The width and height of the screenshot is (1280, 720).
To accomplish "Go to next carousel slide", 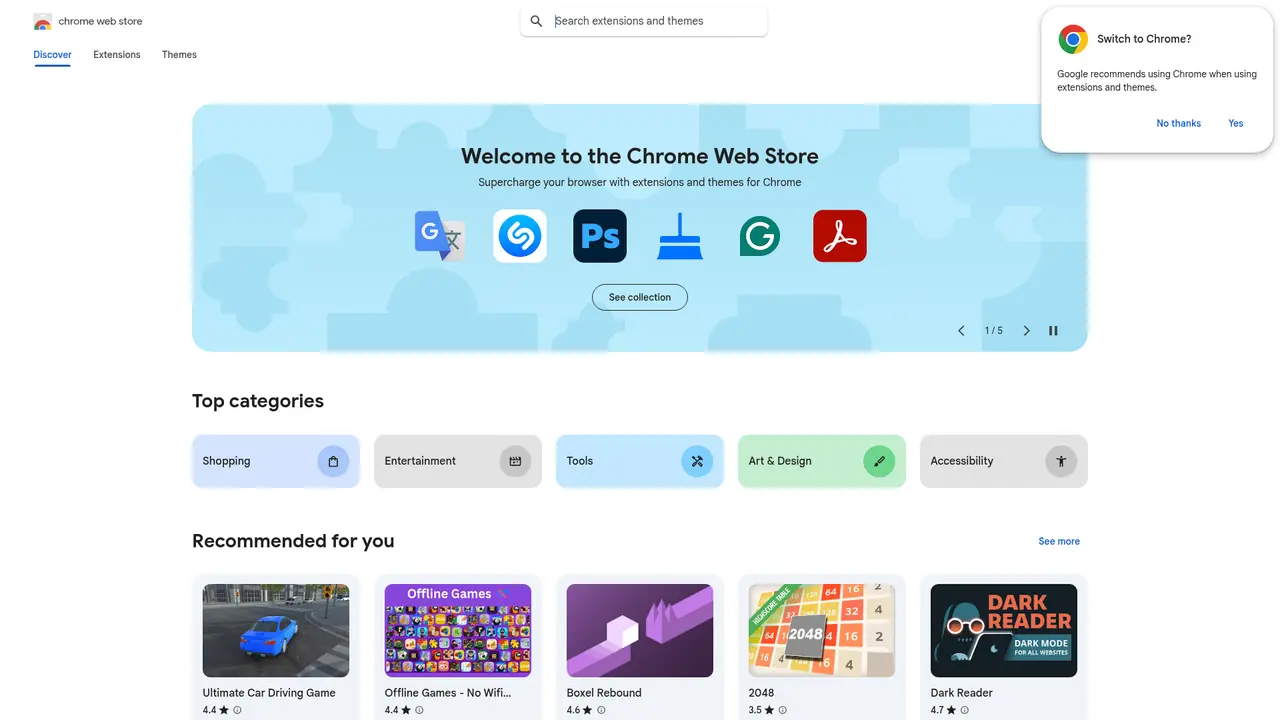I will coord(1026,331).
